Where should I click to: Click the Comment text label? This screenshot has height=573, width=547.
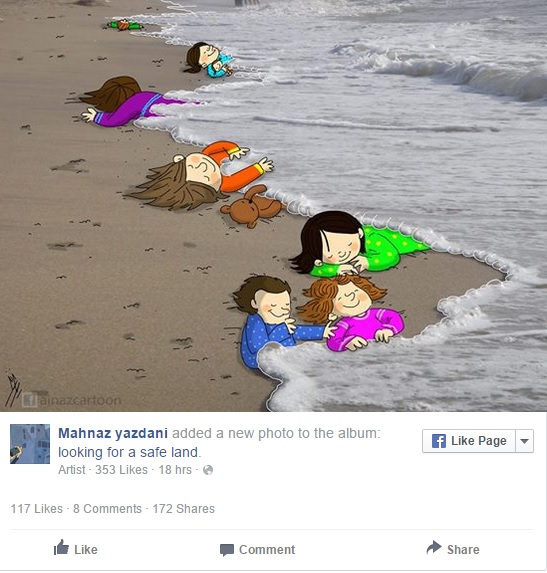[267, 550]
